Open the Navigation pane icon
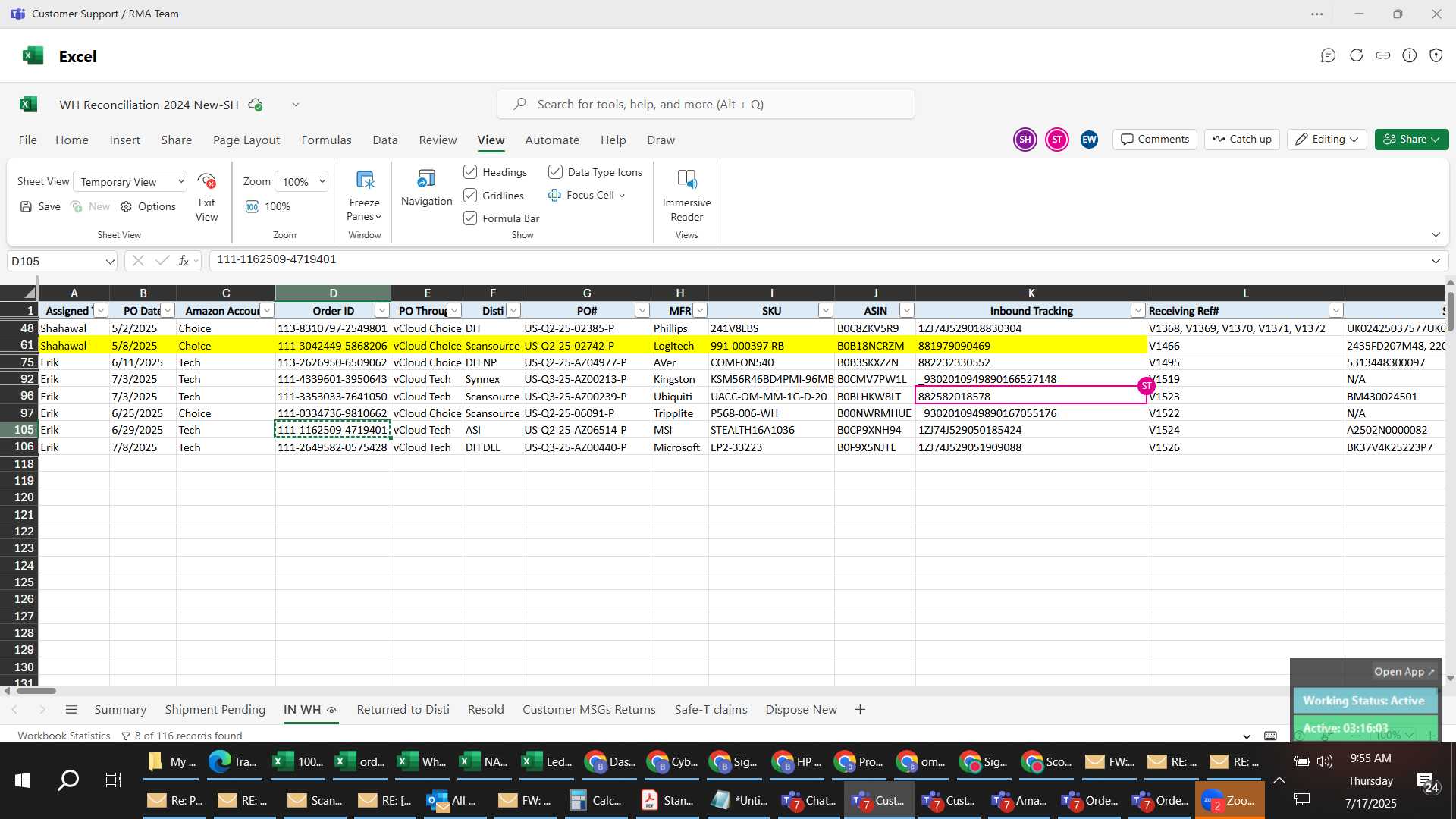 [426, 179]
